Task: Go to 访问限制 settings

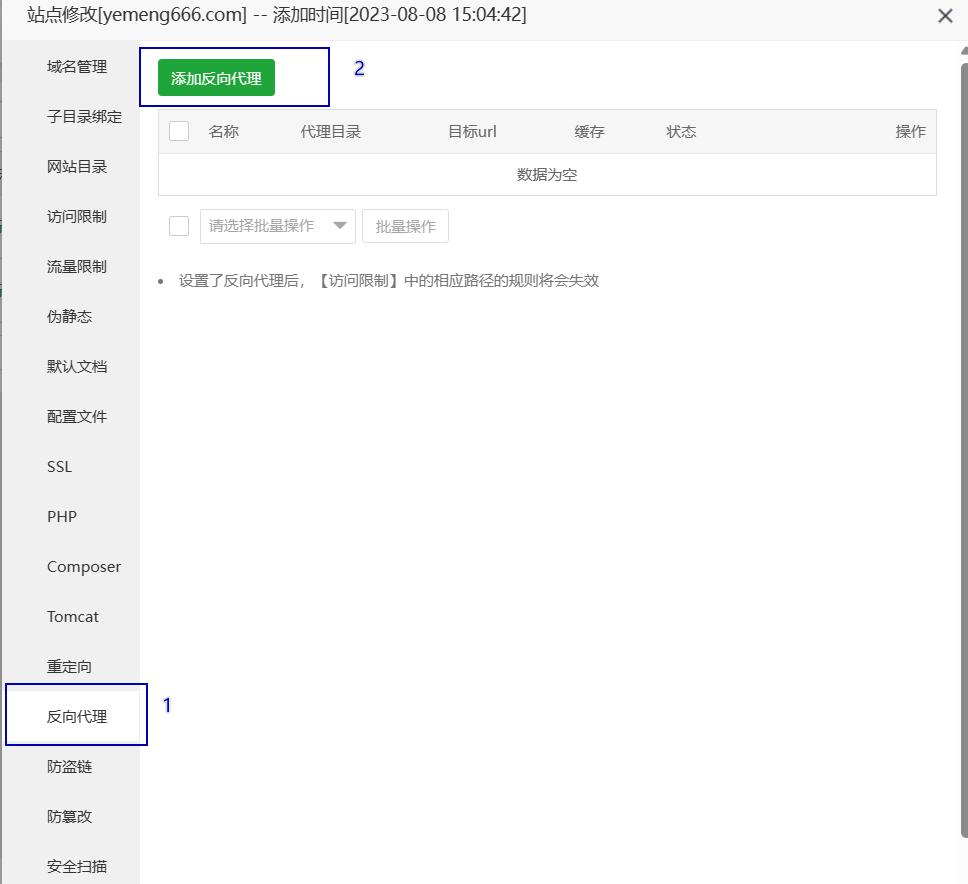Action: (77, 217)
